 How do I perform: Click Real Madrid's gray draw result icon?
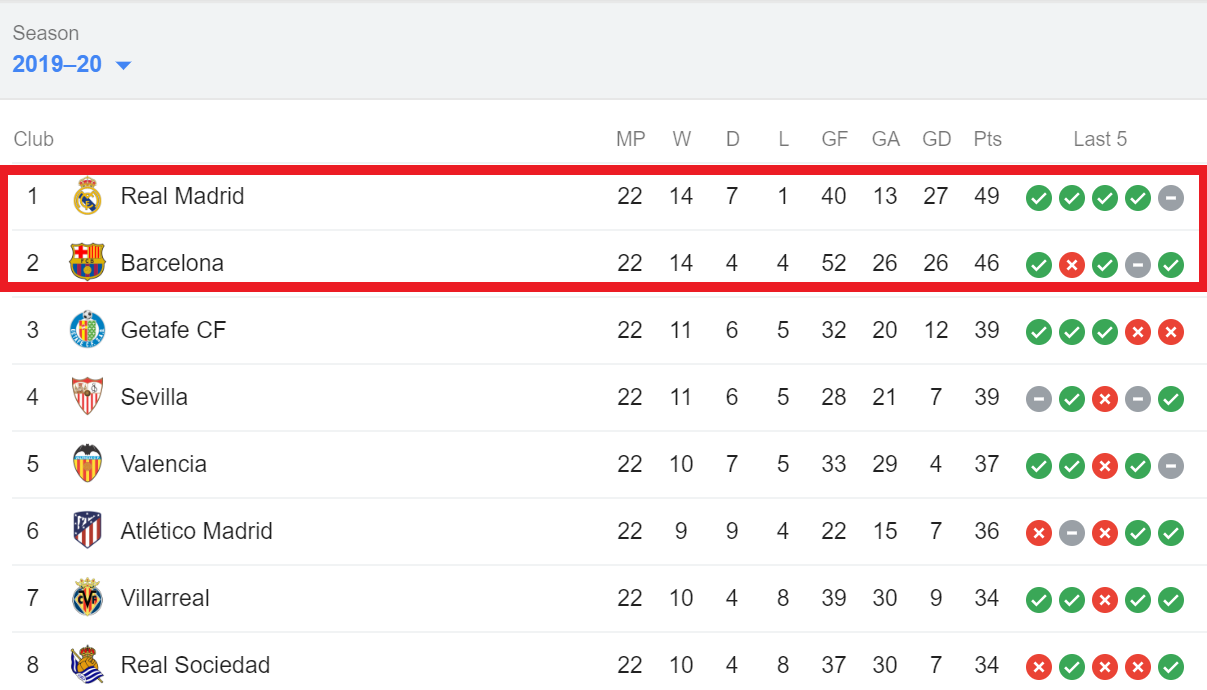click(1171, 197)
